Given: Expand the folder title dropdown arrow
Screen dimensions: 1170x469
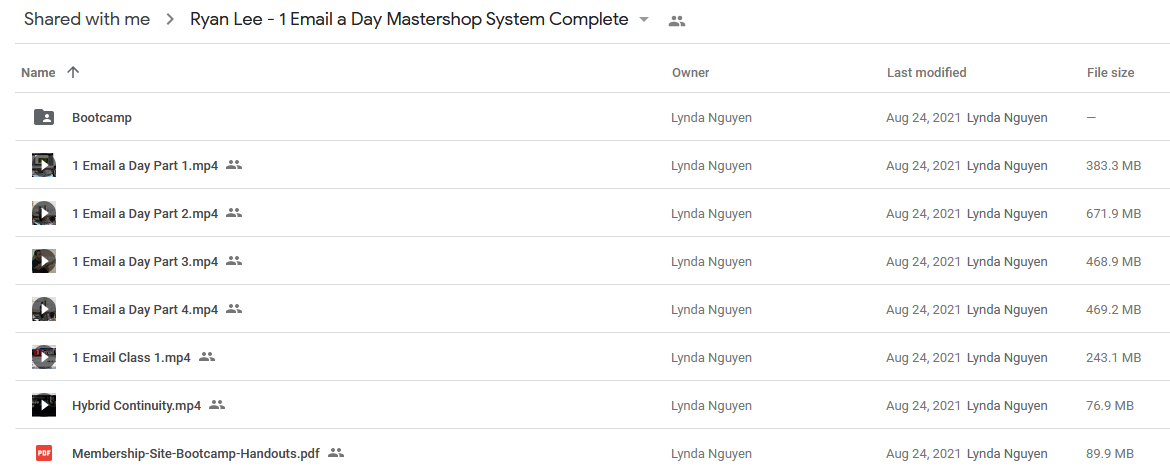Looking at the screenshot, I should coord(644,20).
